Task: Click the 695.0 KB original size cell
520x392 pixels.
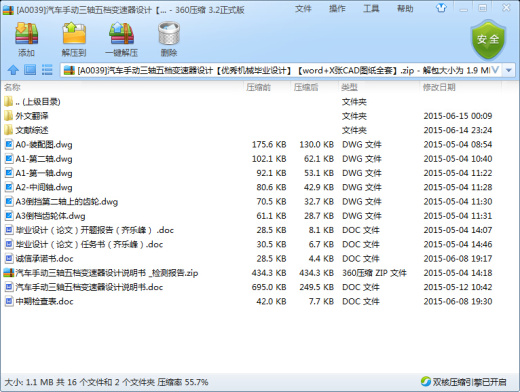Action: click(x=269, y=287)
